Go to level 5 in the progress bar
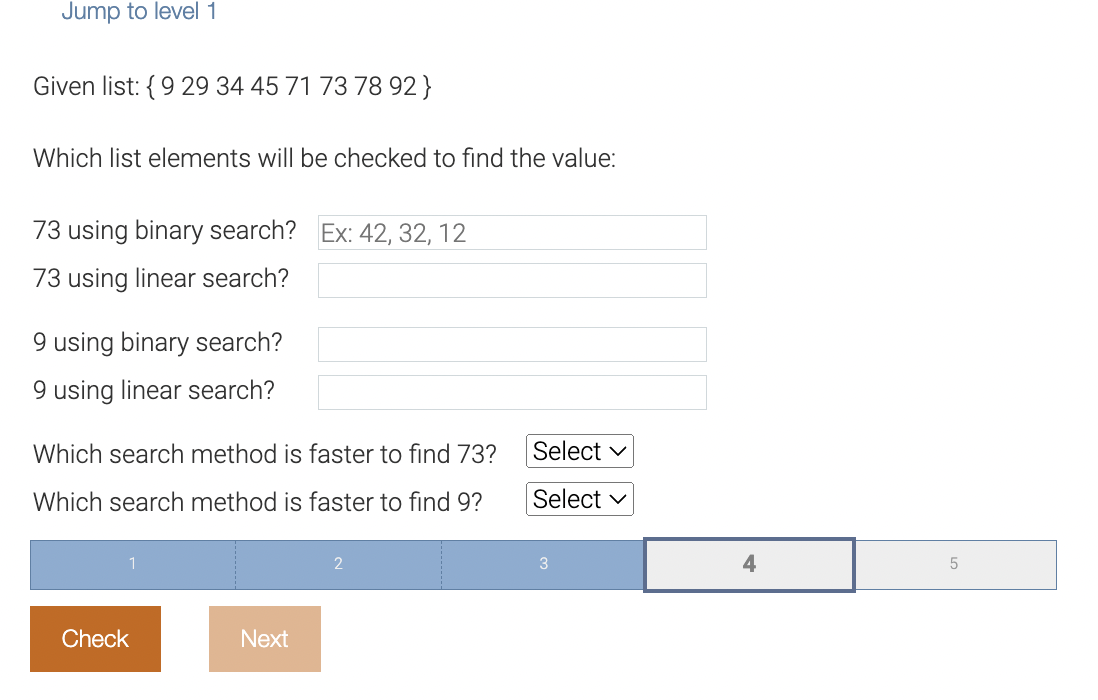 pyautogui.click(x=955, y=564)
